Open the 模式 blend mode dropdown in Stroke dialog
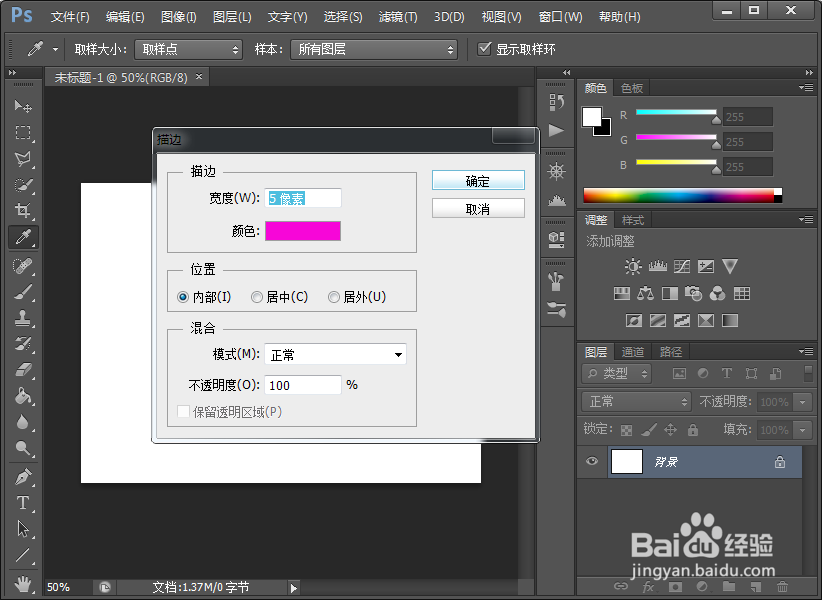822x600 pixels. coord(335,354)
